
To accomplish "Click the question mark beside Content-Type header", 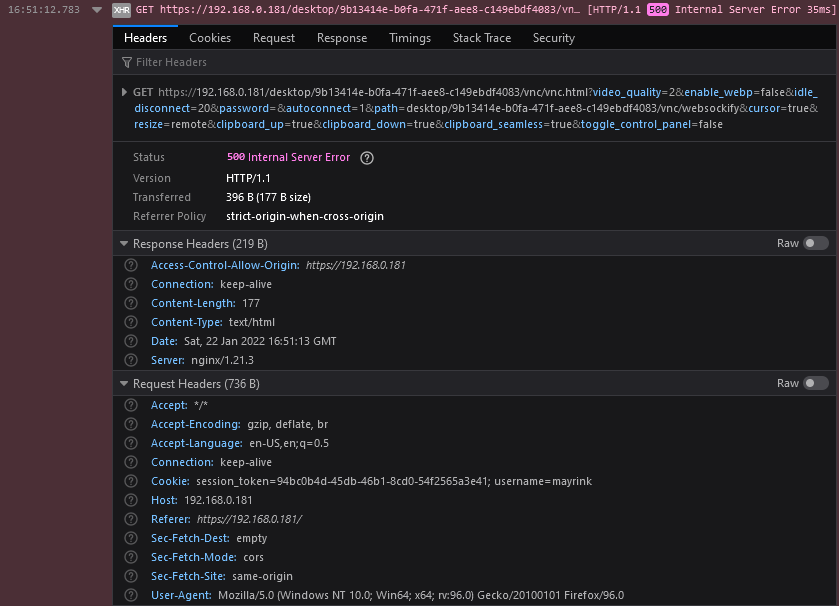I will [131, 322].
